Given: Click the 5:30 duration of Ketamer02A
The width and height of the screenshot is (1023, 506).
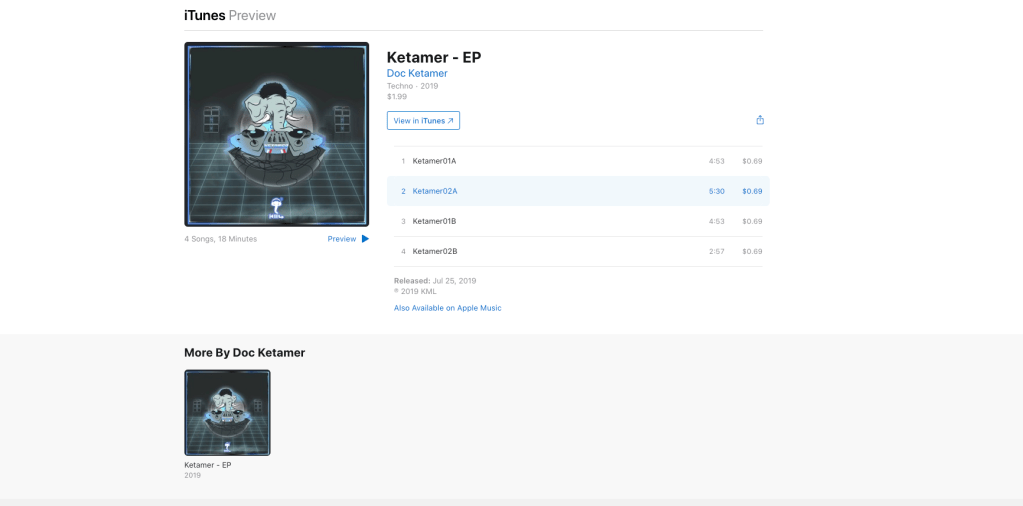Looking at the screenshot, I should coord(716,191).
